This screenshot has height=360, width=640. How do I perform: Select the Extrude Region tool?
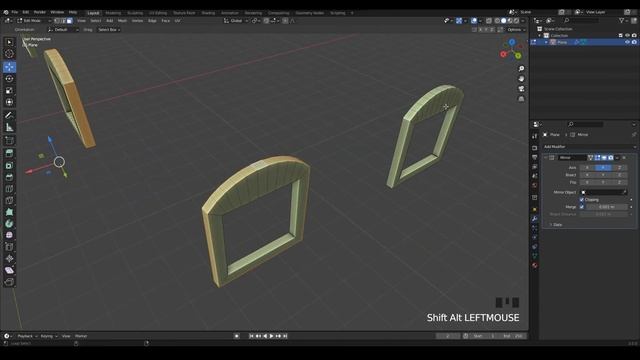point(9,153)
